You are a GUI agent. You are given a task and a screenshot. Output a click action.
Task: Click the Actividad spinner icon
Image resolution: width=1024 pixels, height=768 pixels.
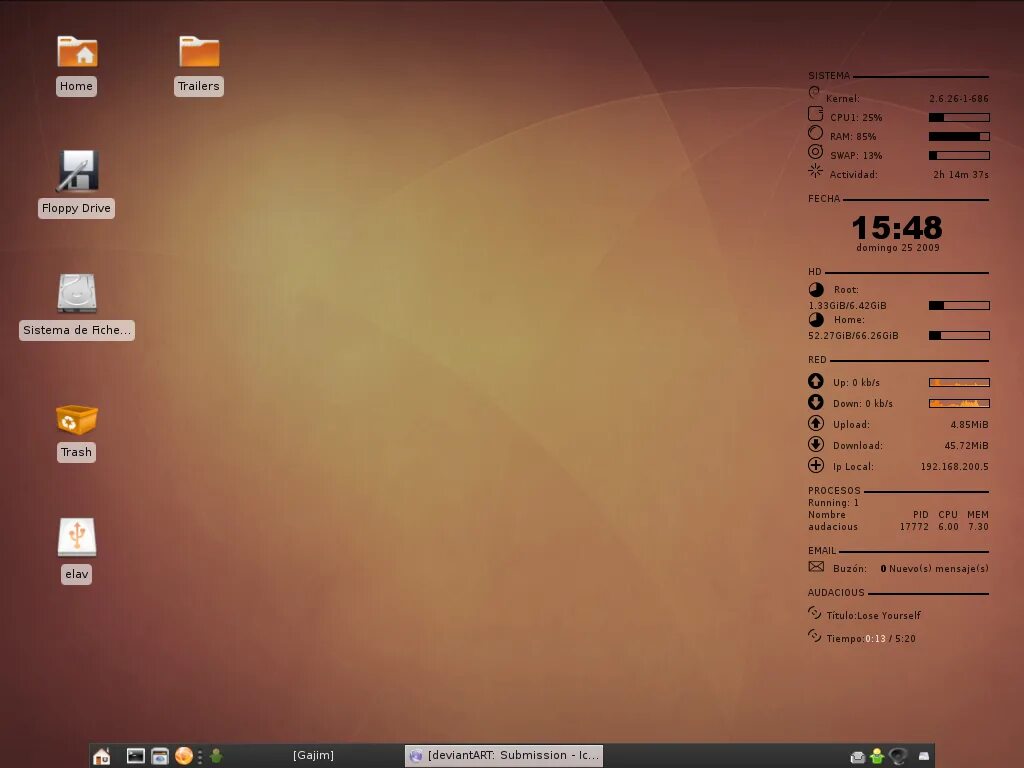pyautogui.click(x=816, y=171)
